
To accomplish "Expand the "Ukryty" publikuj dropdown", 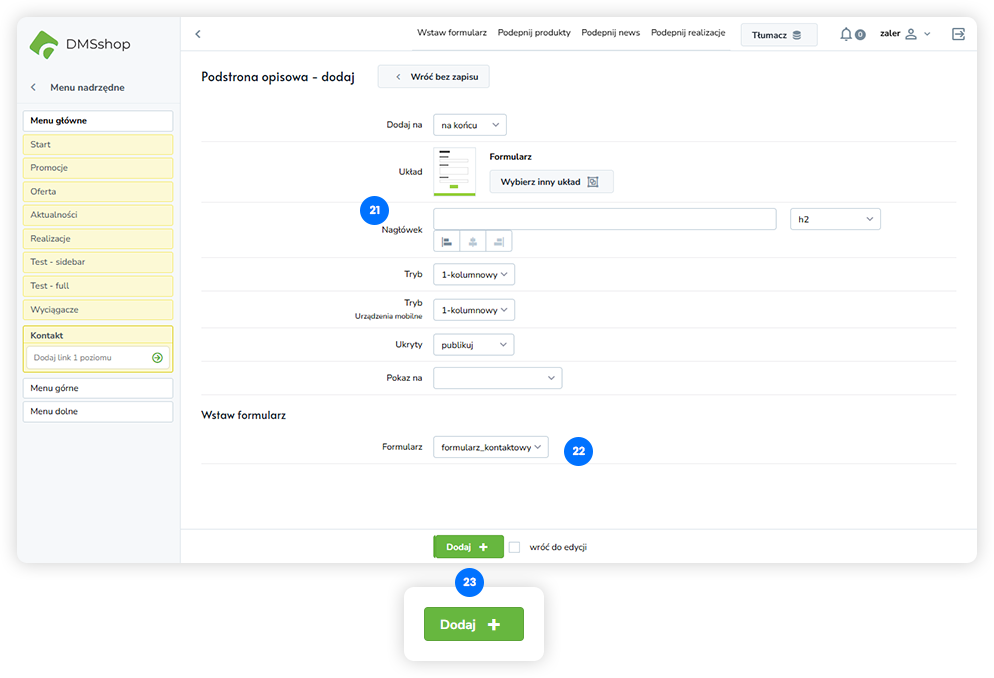I will pyautogui.click(x=473, y=345).
